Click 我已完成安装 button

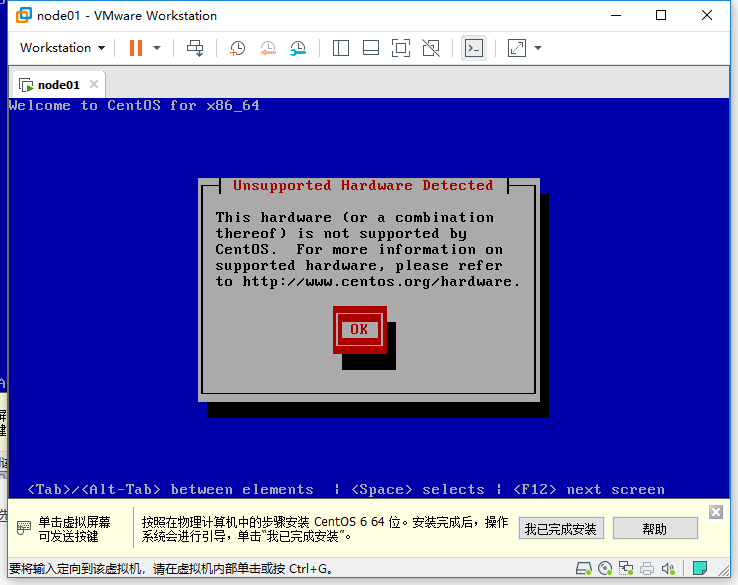click(561, 529)
